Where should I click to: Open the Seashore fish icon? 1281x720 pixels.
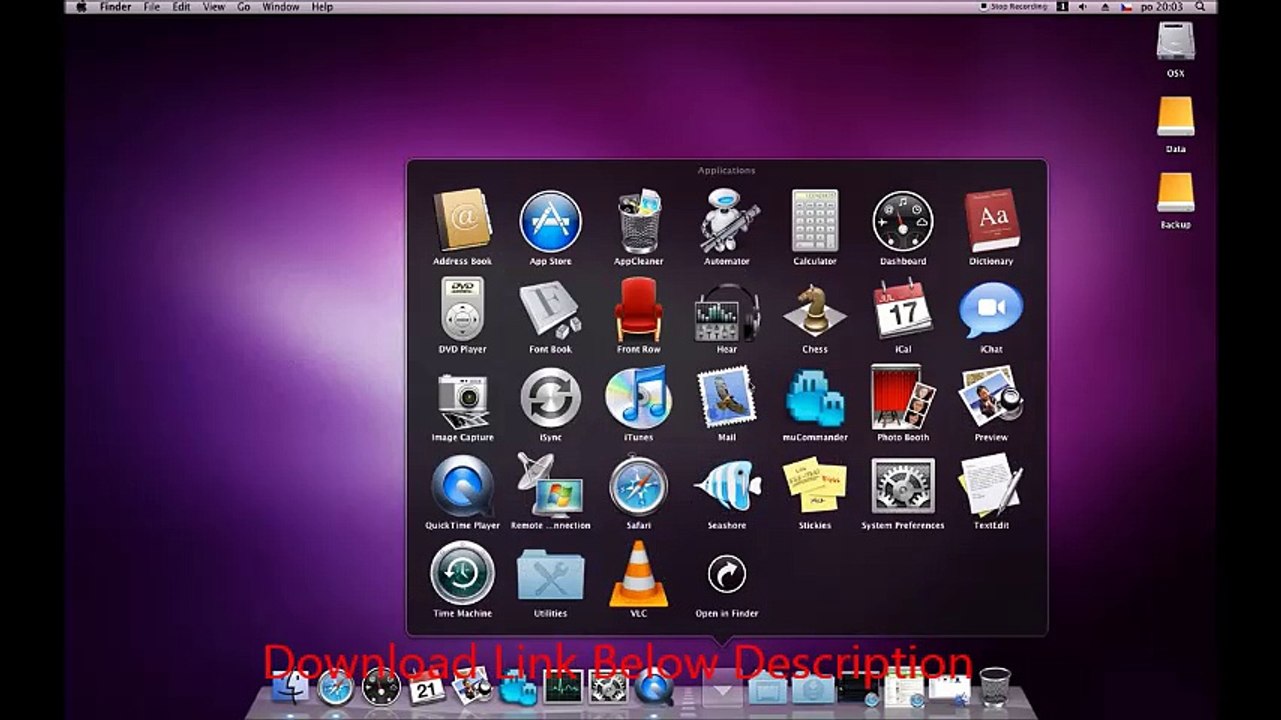click(727, 485)
